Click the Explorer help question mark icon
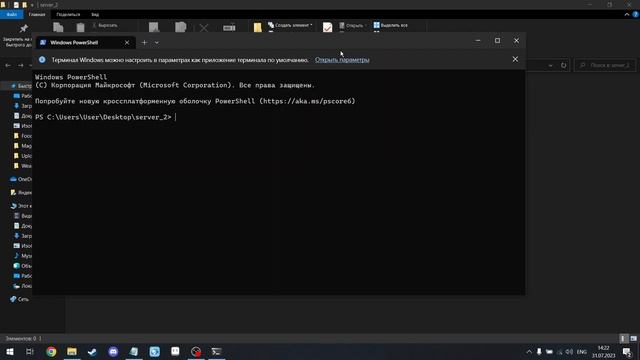This screenshot has height=360, width=640. [636, 14]
